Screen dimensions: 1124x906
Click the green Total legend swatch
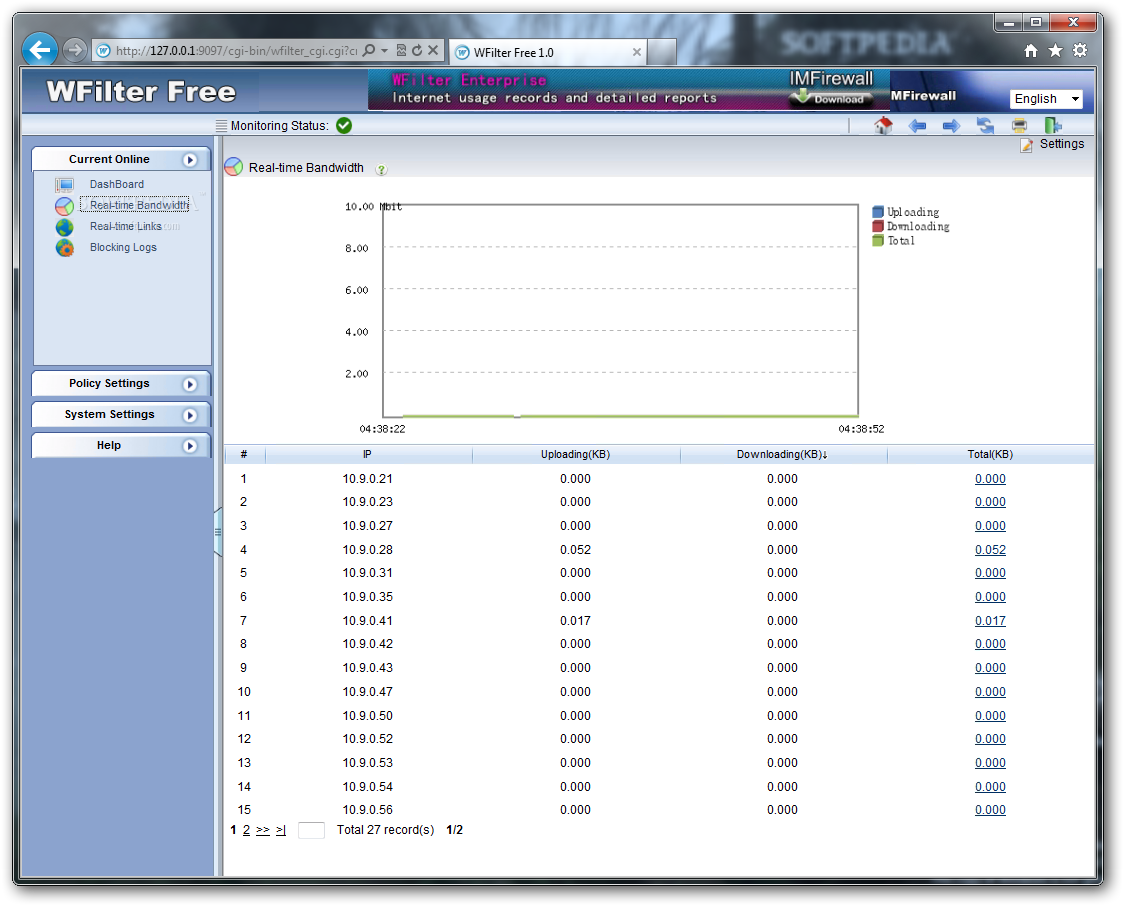[877, 241]
